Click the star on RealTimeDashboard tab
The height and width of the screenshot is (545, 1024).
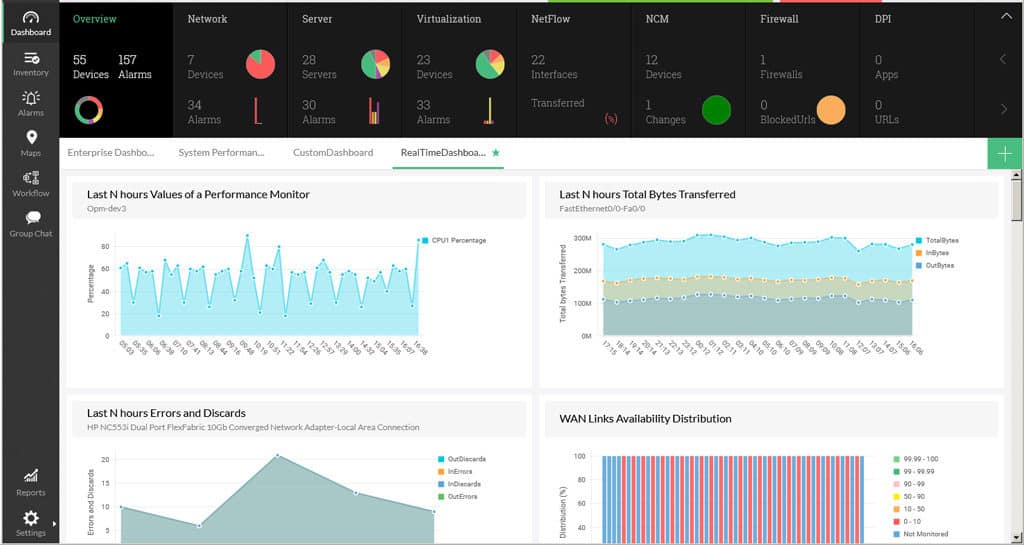pyautogui.click(x=496, y=153)
